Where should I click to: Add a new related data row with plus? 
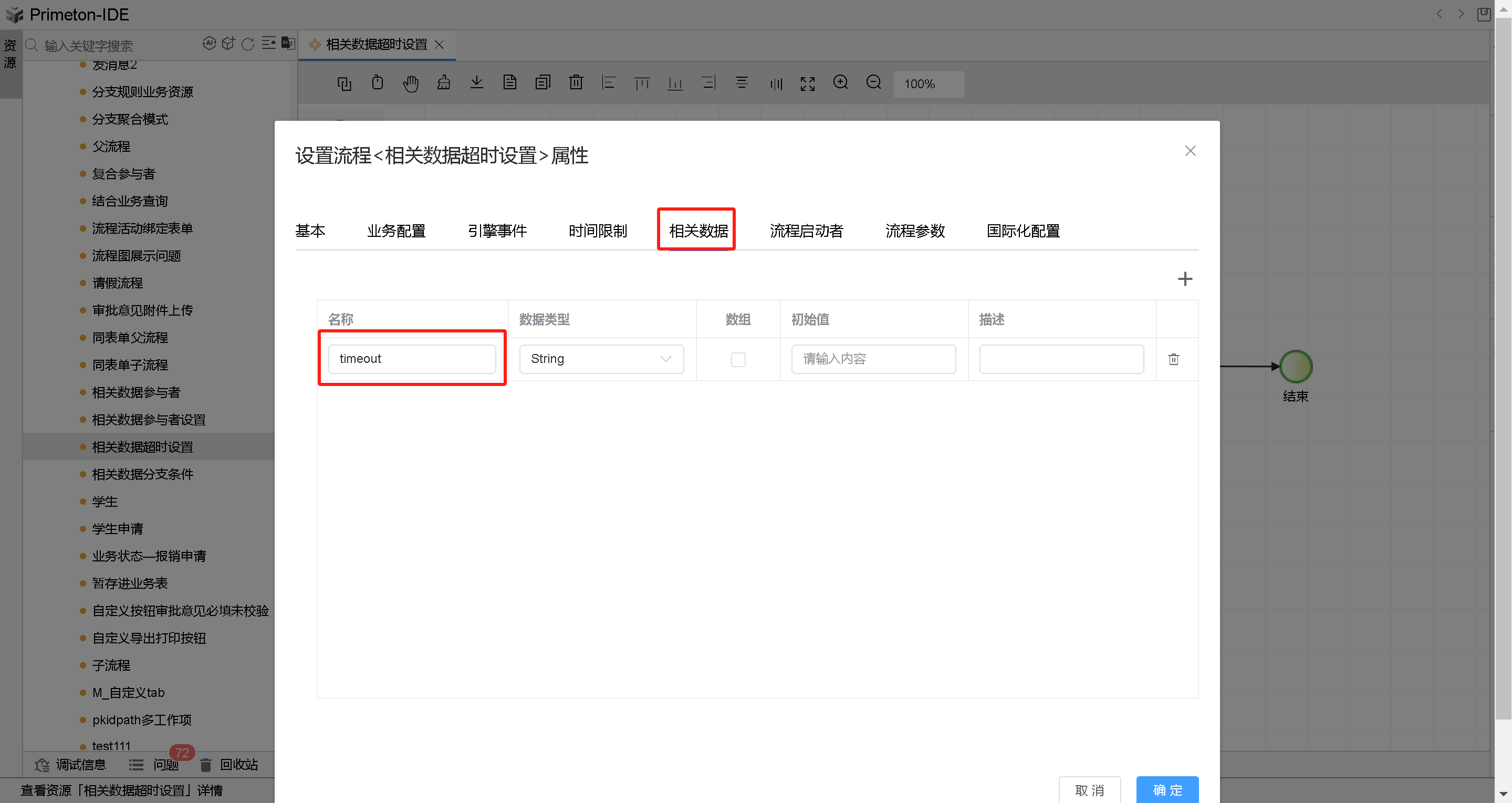pos(1184,279)
